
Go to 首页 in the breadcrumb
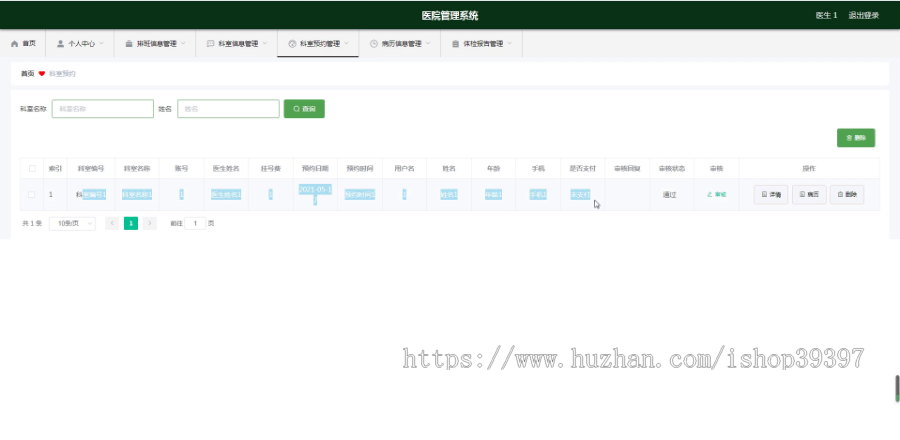click(28, 73)
